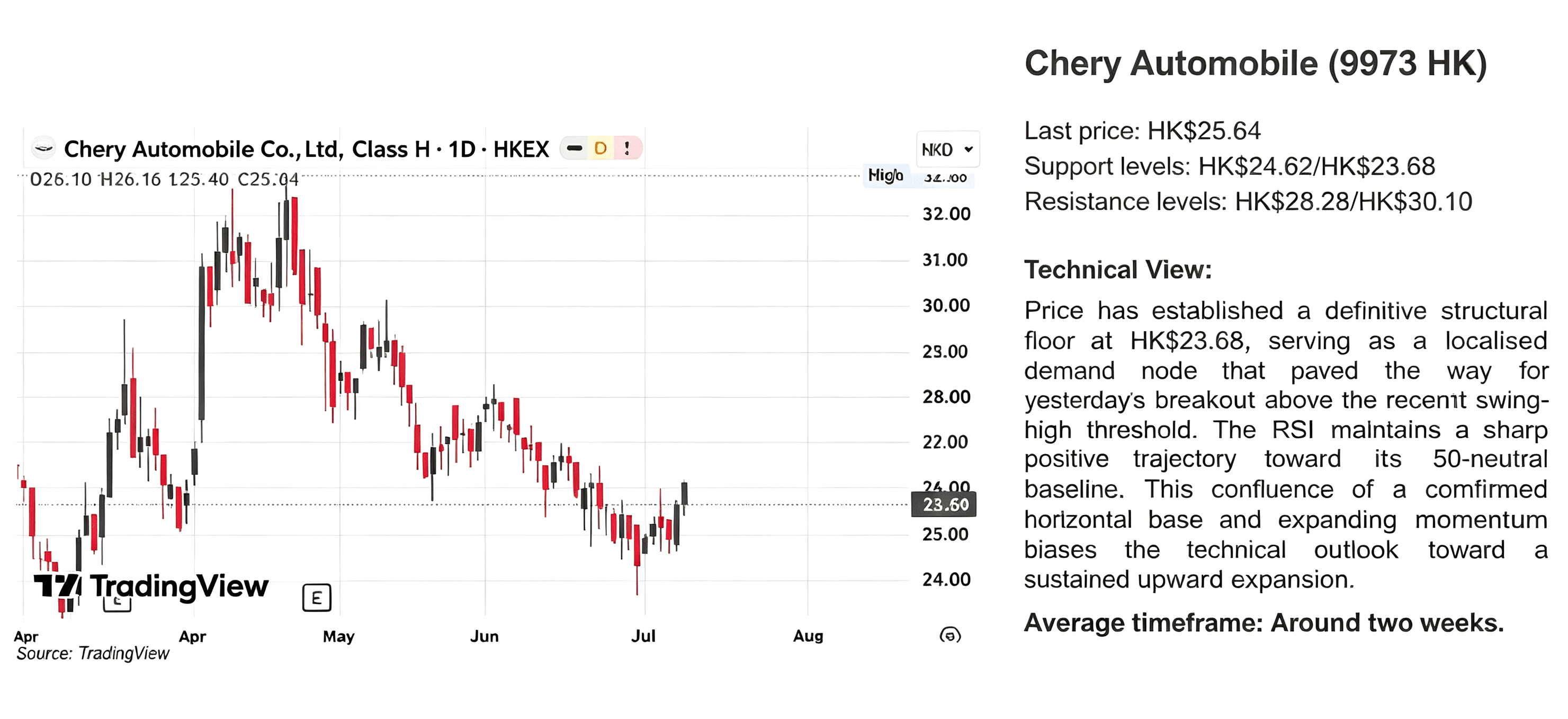
Task: Click the chart settings circle icon
Action: coord(950,635)
